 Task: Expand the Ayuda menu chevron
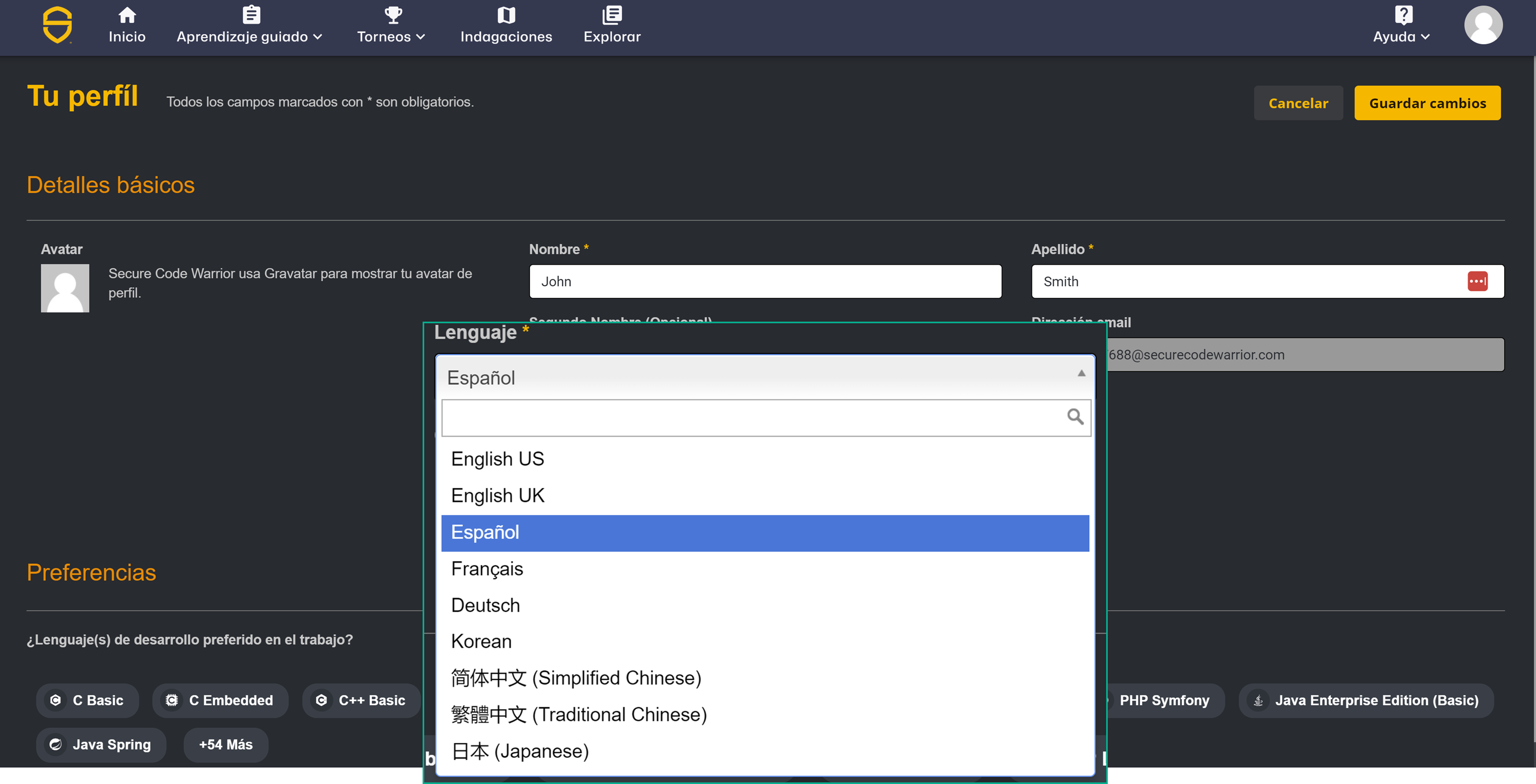pos(1425,37)
